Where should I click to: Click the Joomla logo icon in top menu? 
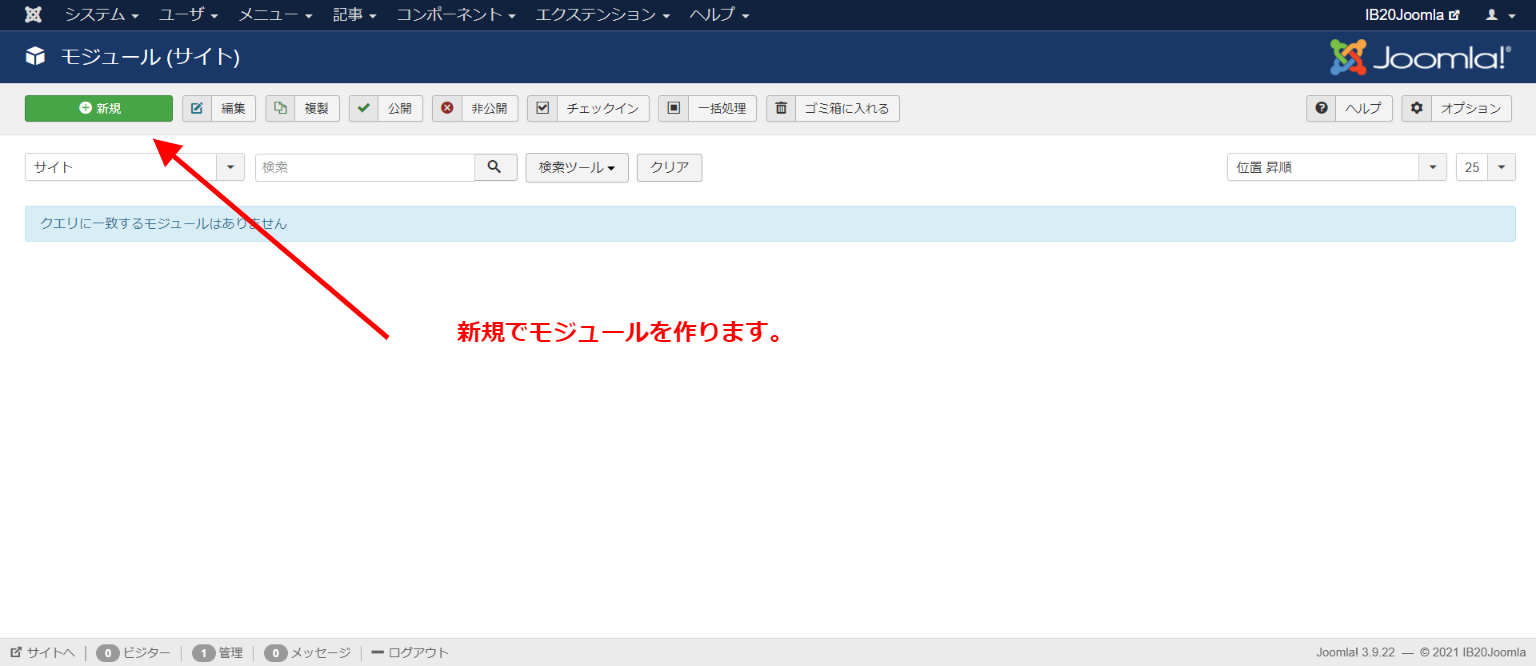pyautogui.click(x=33, y=15)
